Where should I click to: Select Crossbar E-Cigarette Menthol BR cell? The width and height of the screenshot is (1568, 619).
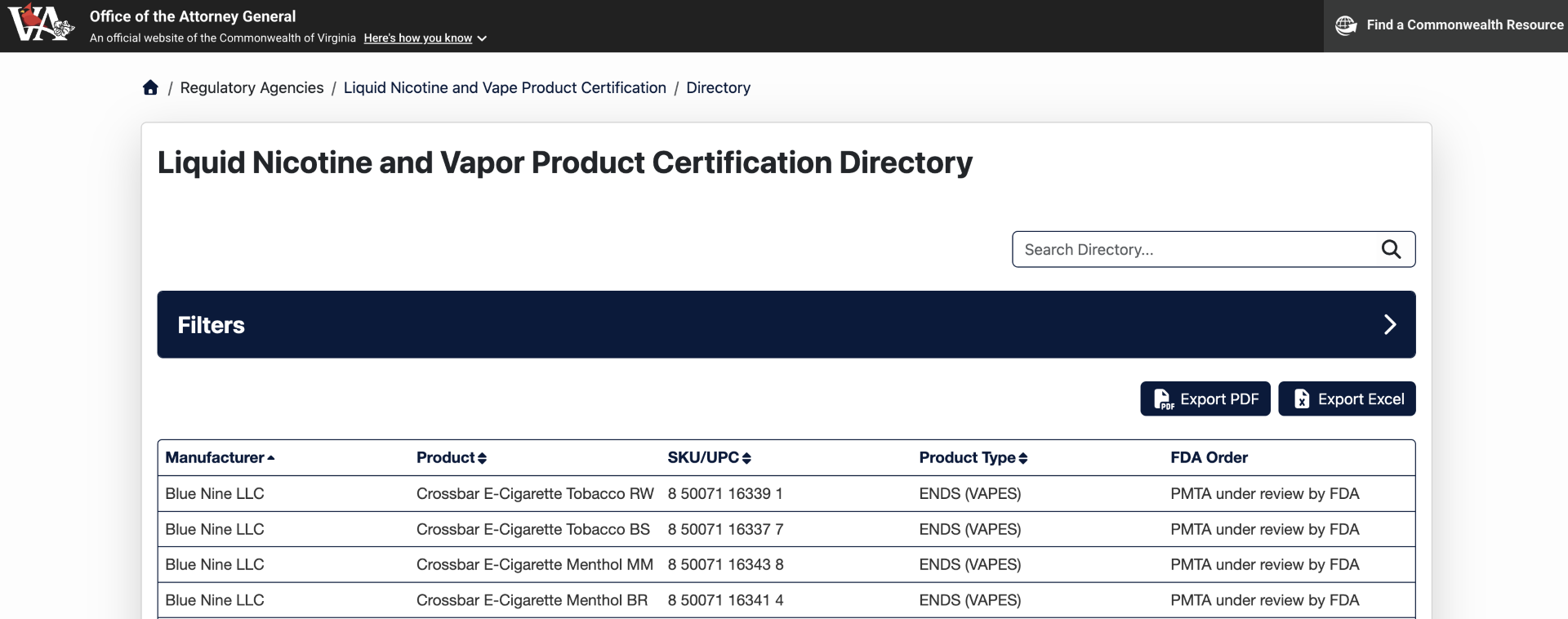532,600
